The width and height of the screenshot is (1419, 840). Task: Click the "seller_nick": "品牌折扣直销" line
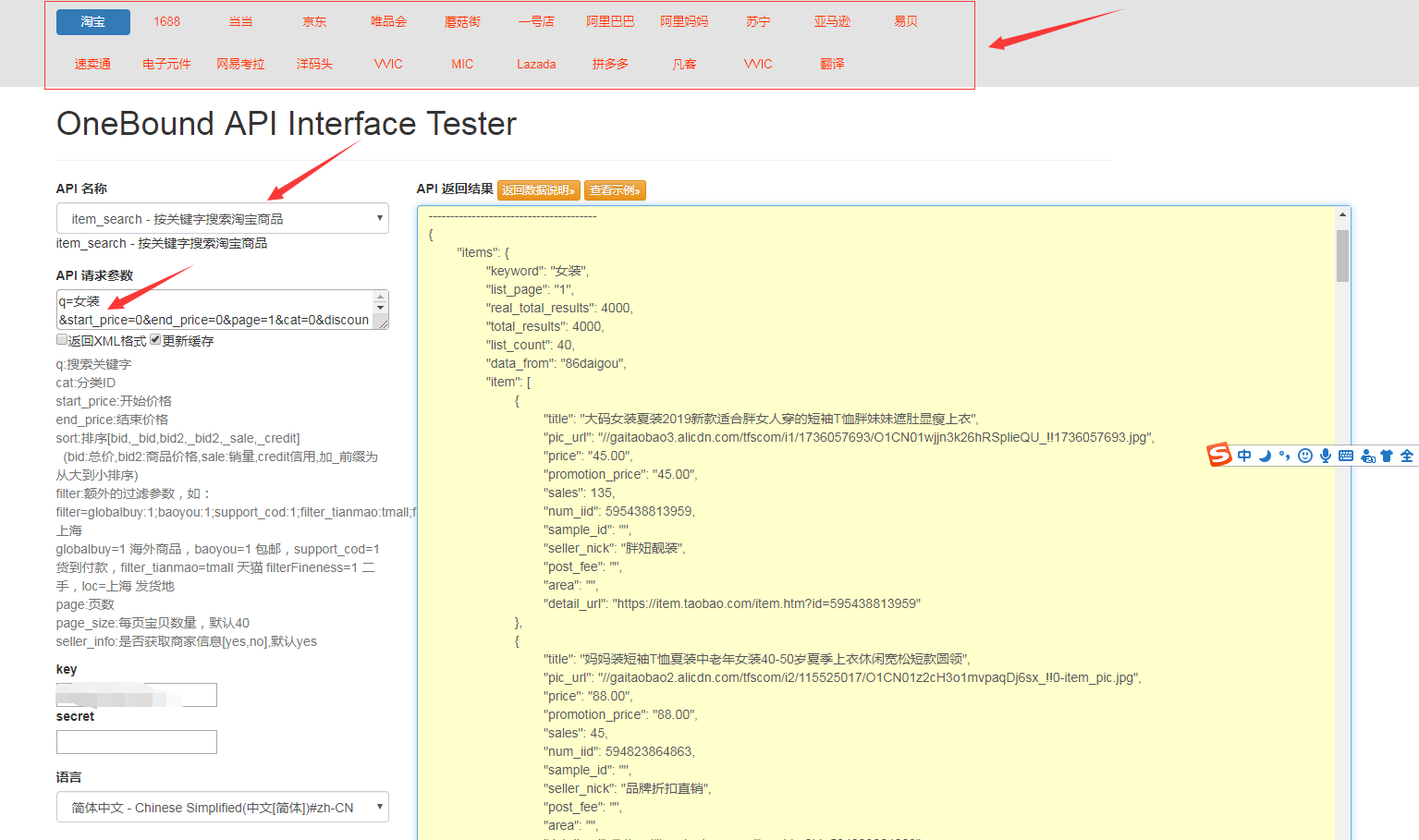(628, 788)
